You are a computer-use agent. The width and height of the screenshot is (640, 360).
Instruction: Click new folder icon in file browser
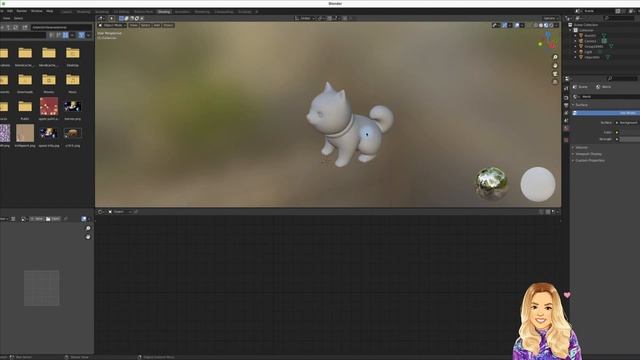(25, 27)
